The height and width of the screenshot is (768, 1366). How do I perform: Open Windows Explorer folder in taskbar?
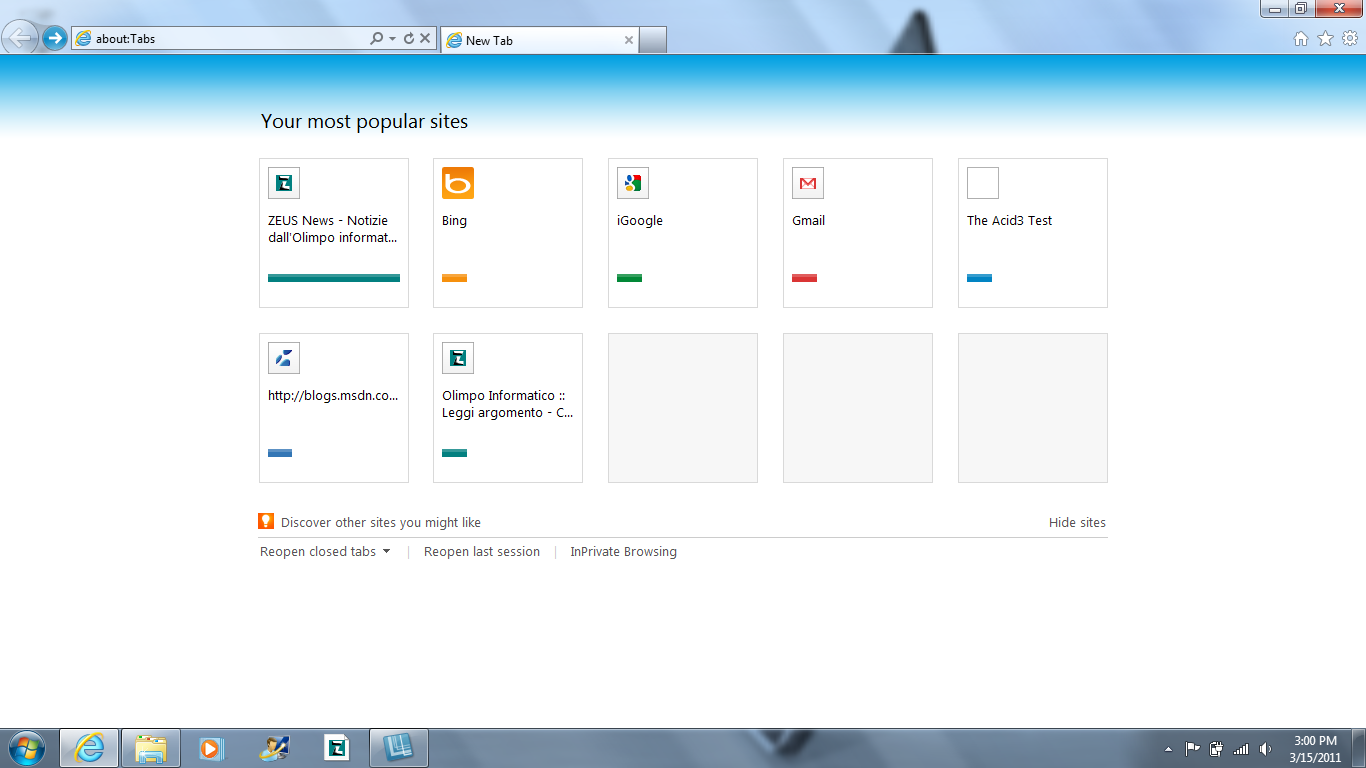click(151, 748)
